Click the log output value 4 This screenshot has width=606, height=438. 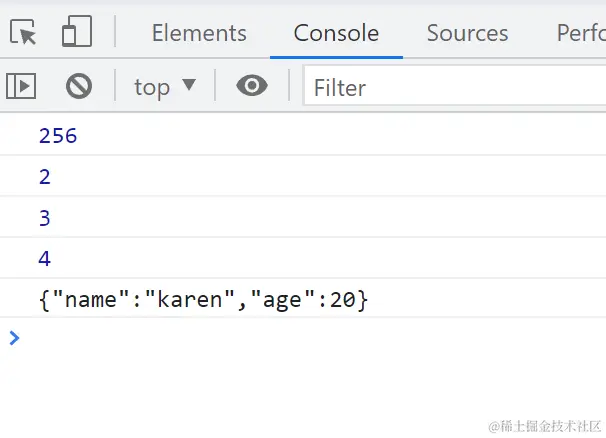pos(45,259)
